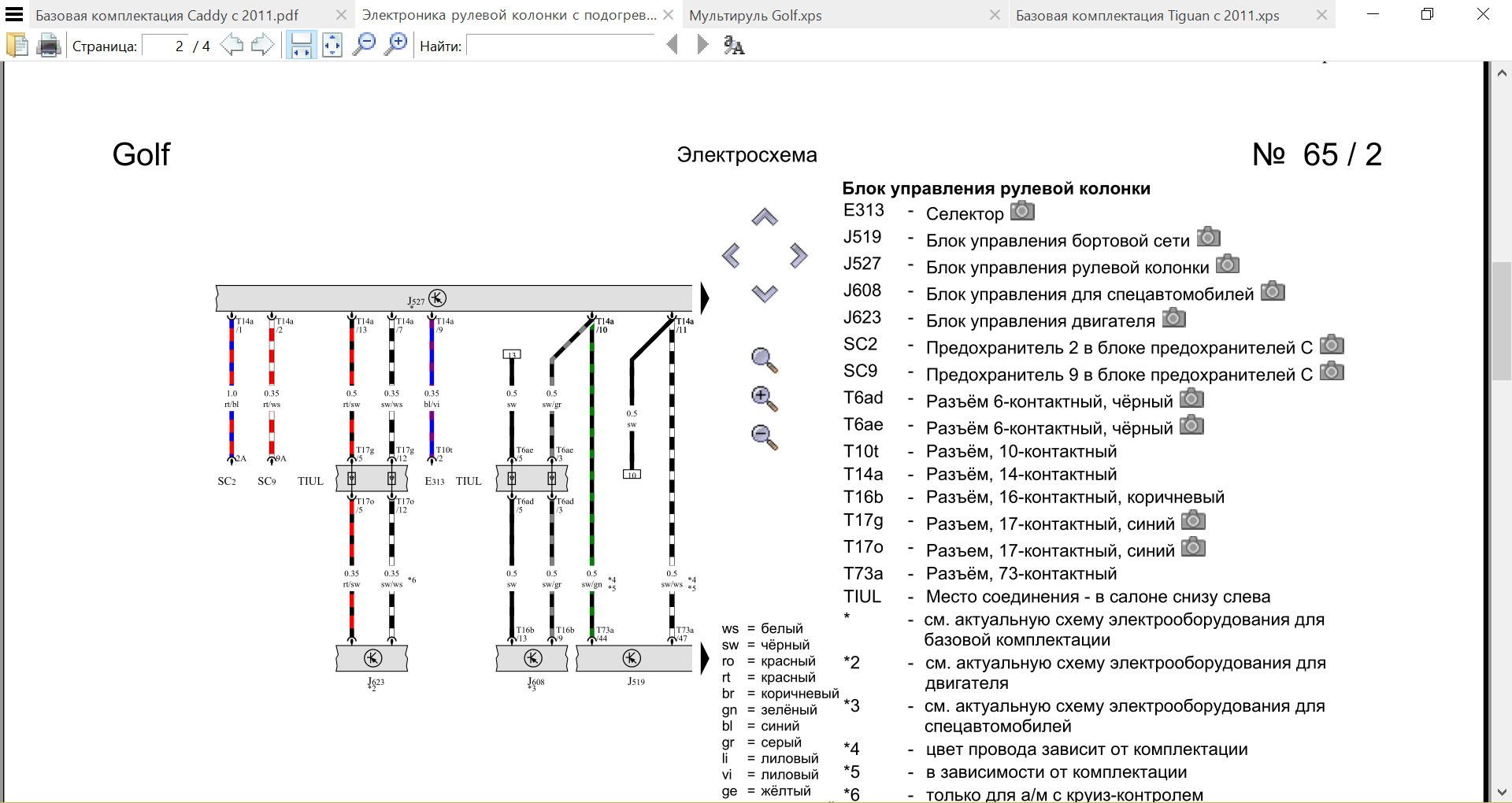Click the toolbar zoom out magnifier
The width and height of the screenshot is (1512, 803).
point(364,46)
